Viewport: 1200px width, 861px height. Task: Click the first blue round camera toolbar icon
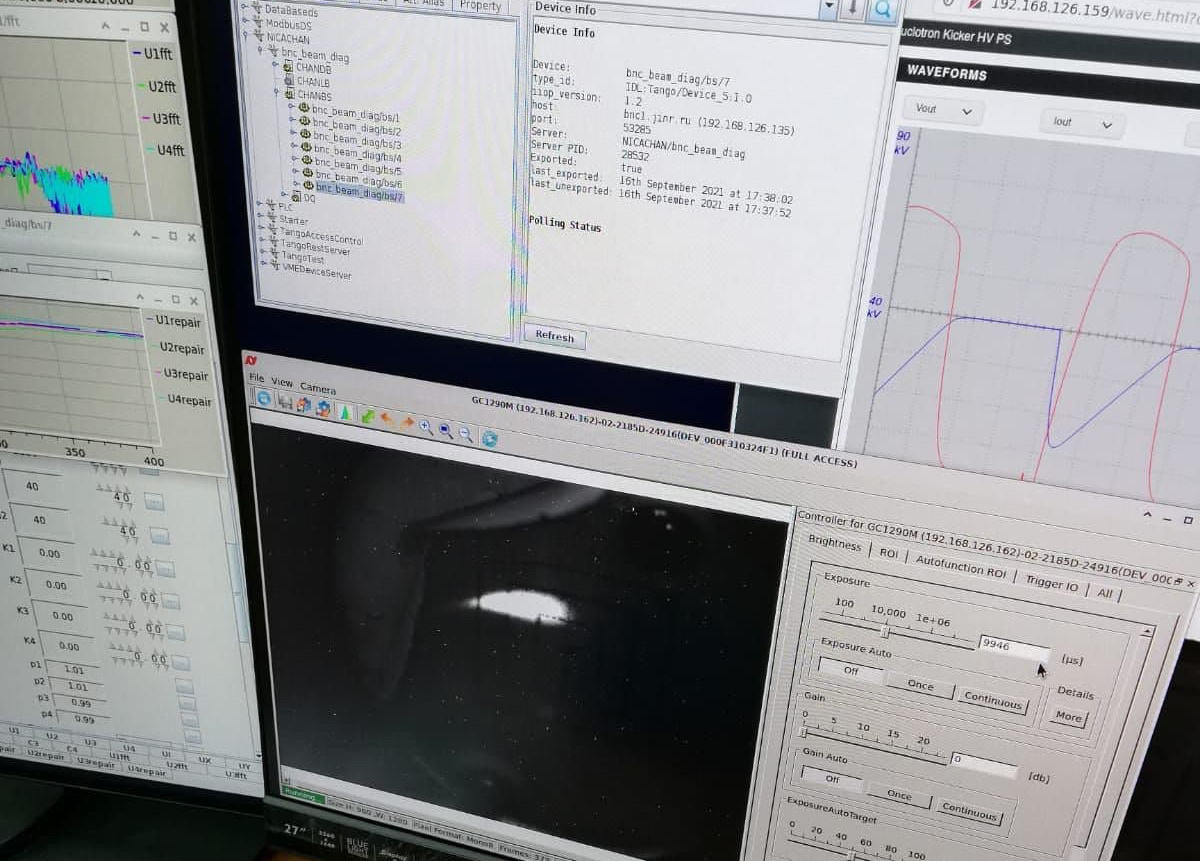coord(264,397)
